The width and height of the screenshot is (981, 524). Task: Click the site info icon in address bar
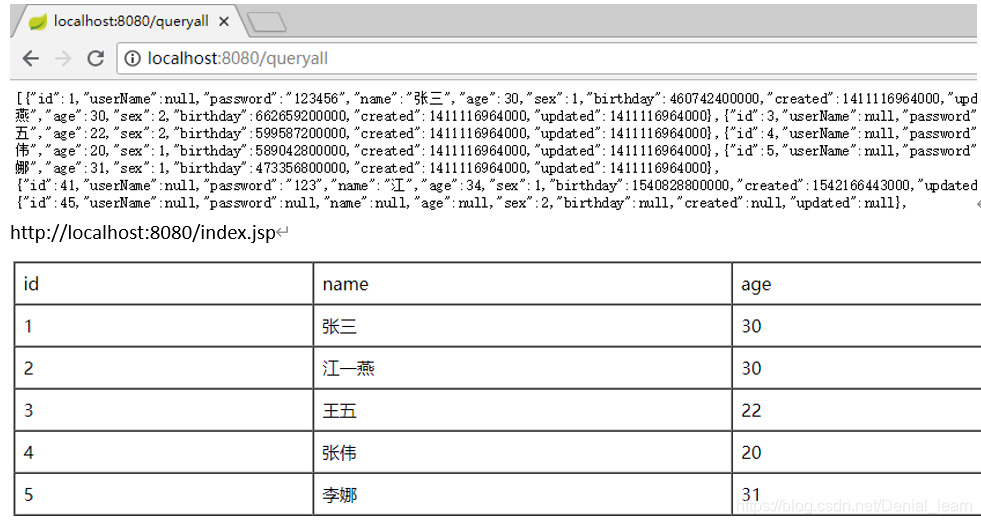coord(132,59)
